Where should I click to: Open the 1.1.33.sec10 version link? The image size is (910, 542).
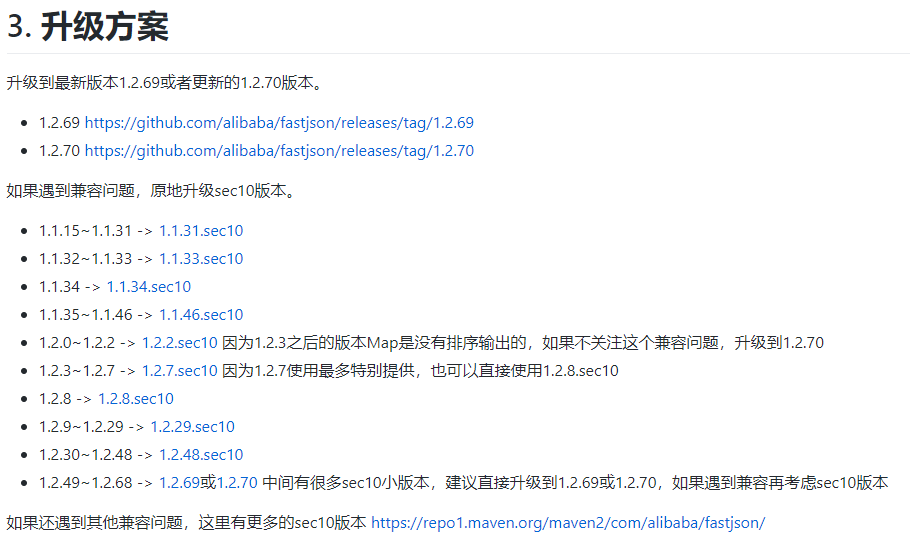[201, 259]
